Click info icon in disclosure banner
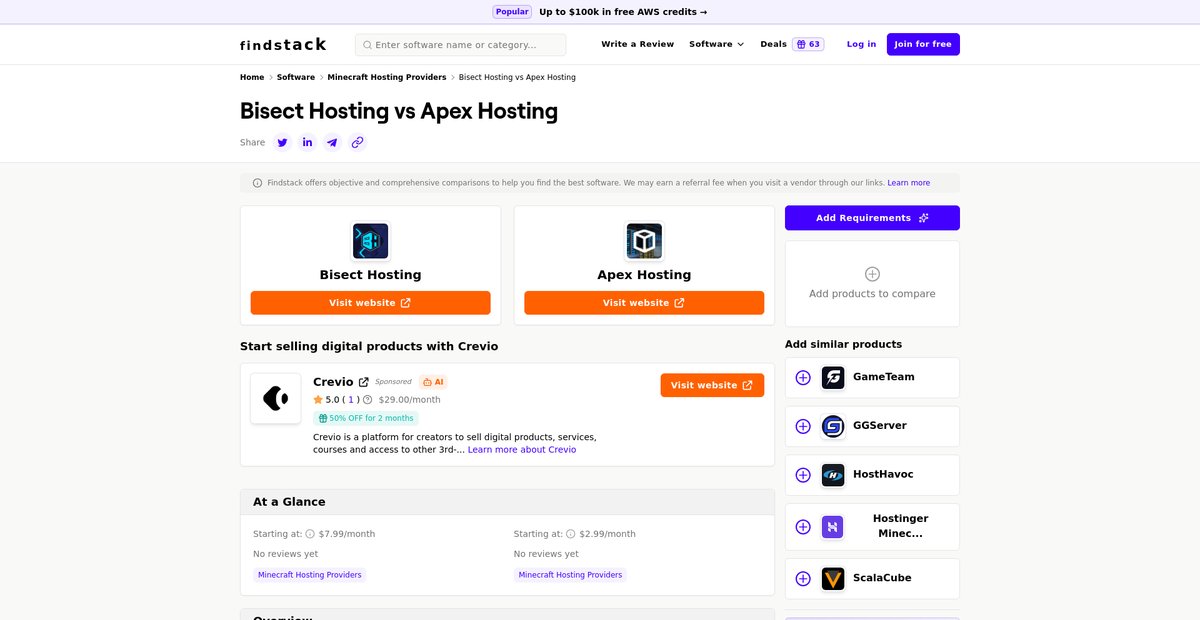This screenshot has width=1200, height=620. [x=258, y=183]
